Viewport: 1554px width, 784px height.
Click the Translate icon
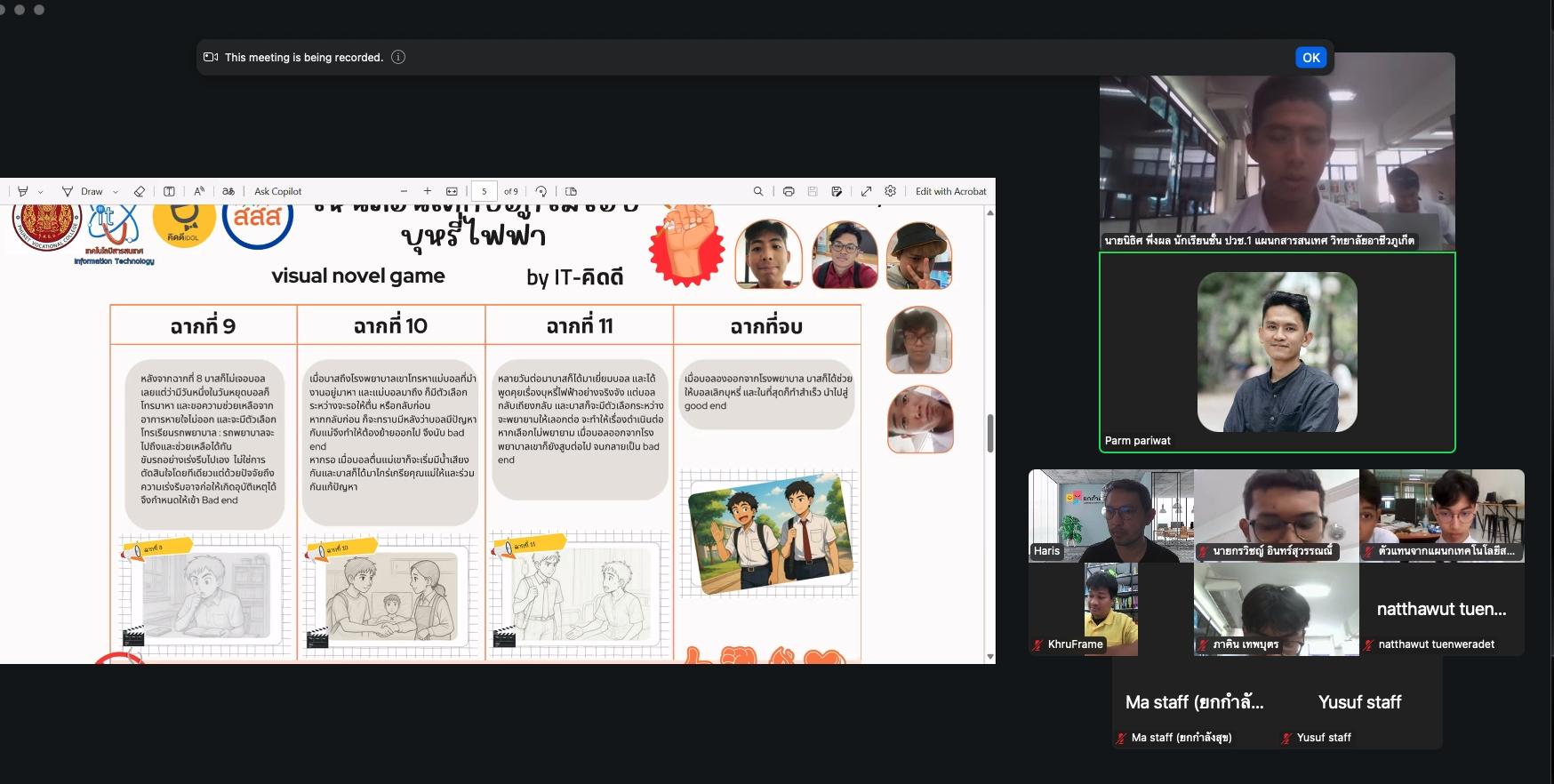tap(228, 191)
